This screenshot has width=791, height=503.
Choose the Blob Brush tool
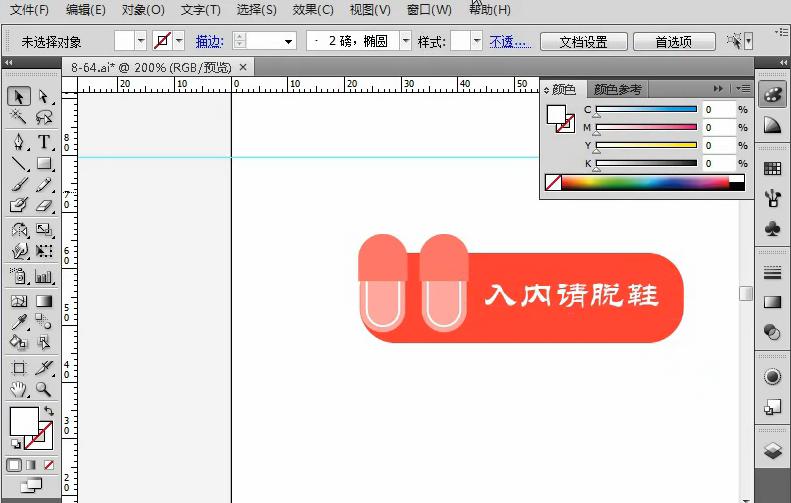(19, 205)
